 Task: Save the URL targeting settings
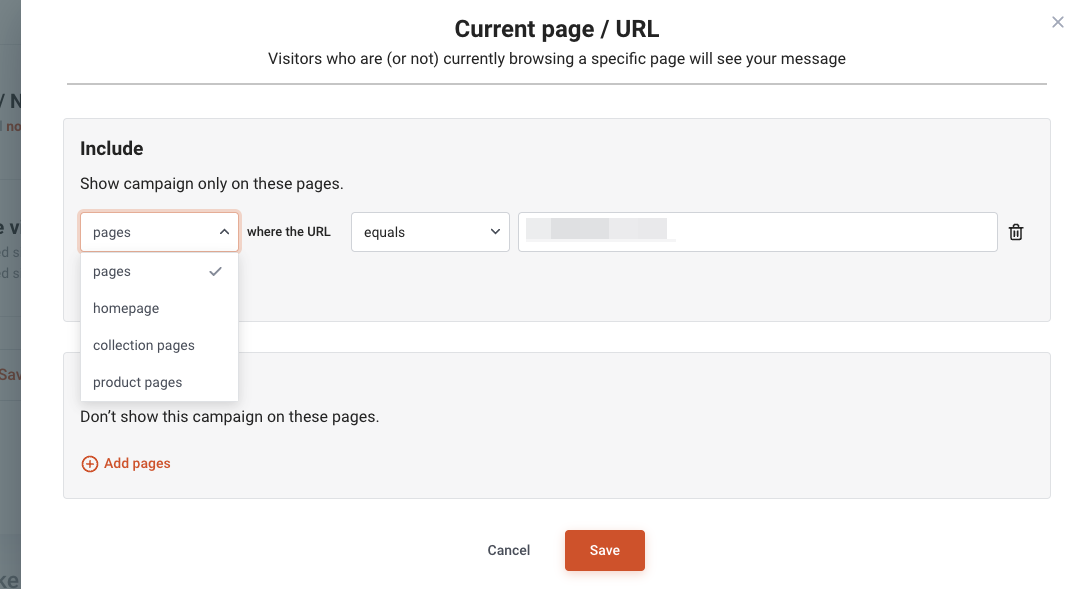(605, 550)
